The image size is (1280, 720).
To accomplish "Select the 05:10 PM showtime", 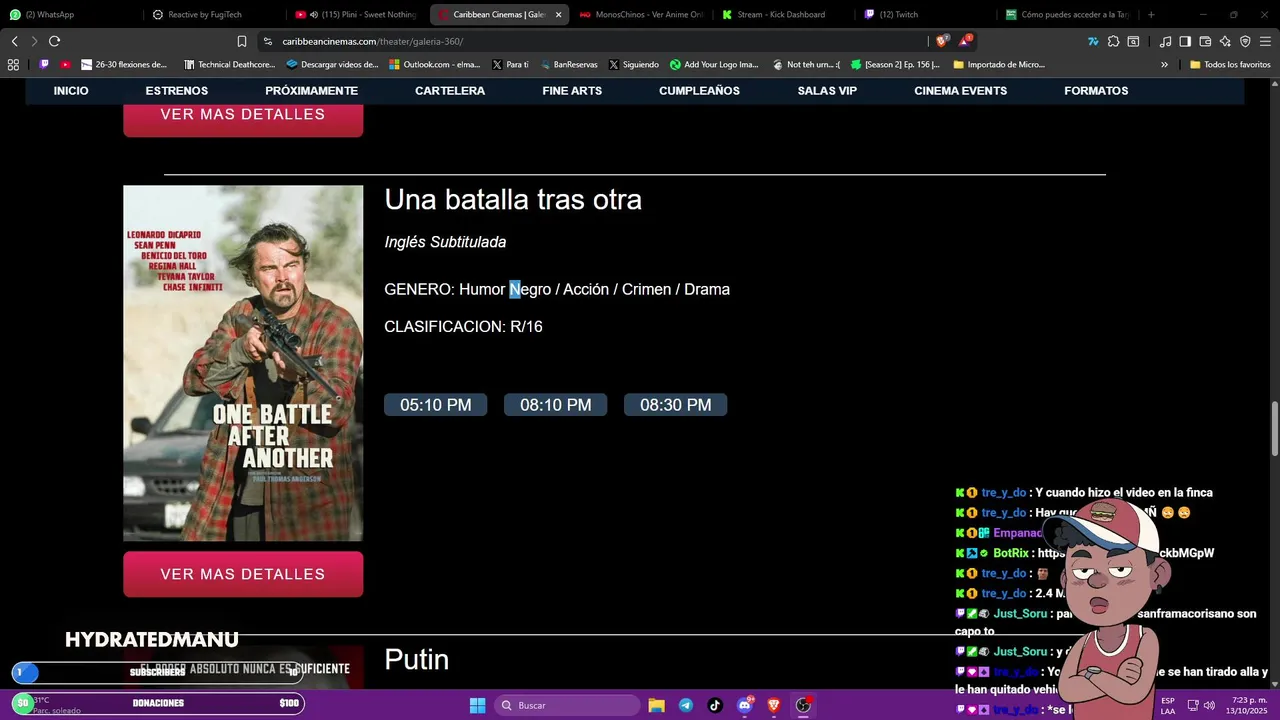I will pyautogui.click(x=435, y=405).
